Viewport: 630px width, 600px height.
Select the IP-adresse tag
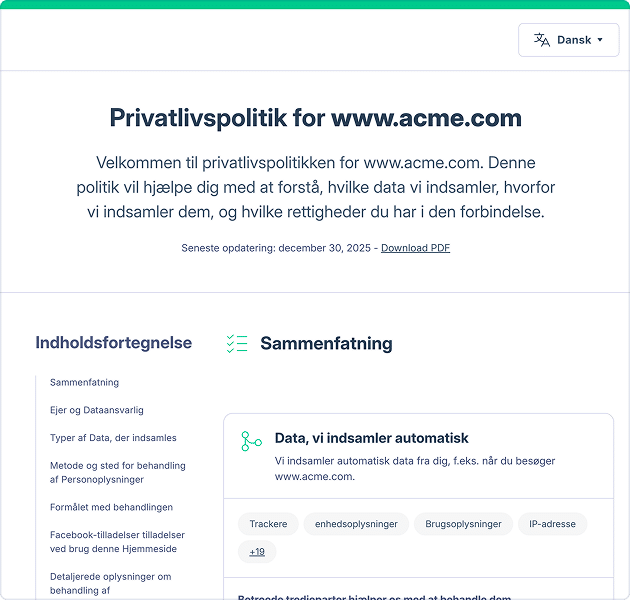pyautogui.click(x=552, y=524)
